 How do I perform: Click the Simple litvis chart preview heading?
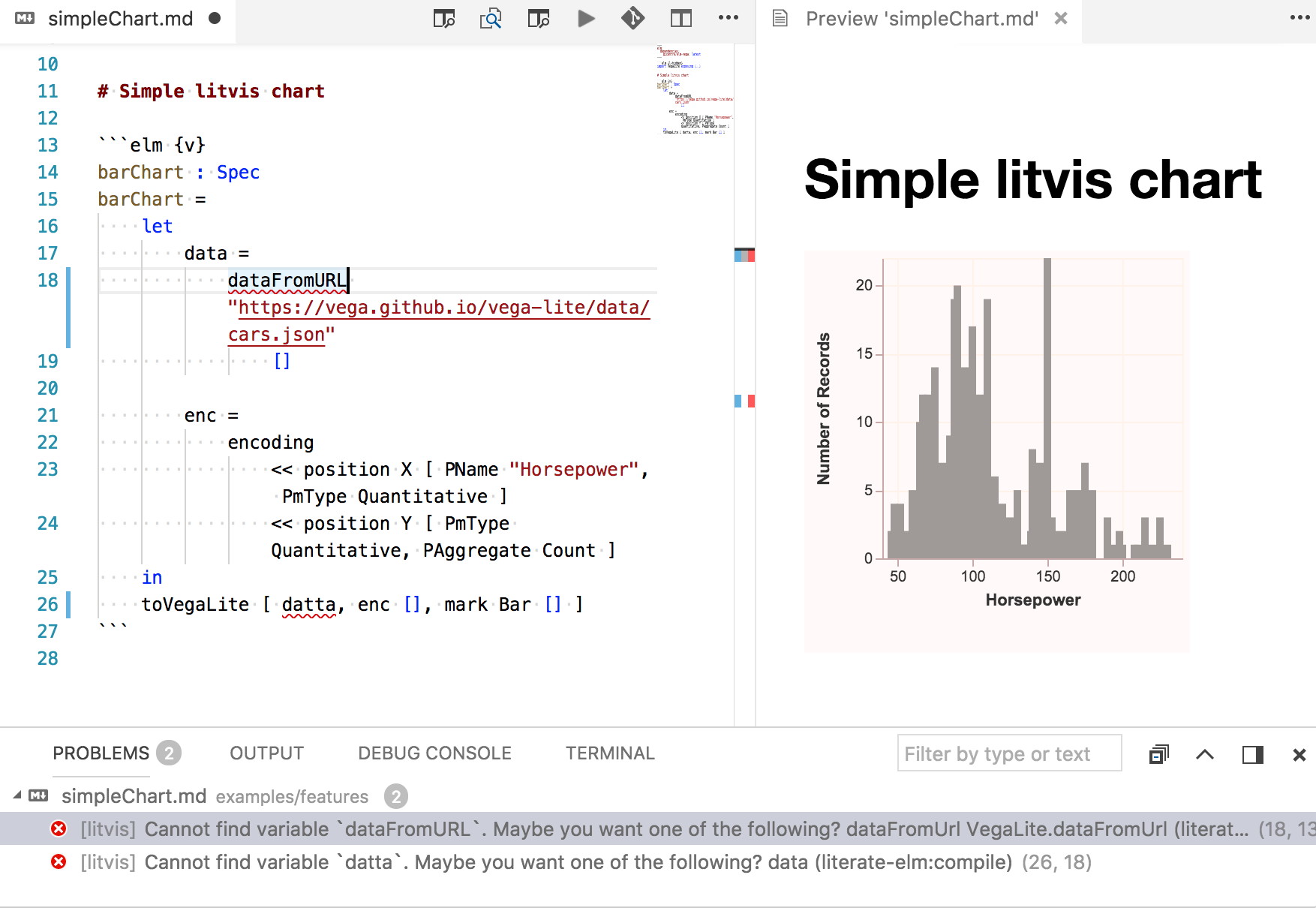pos(1032,180)
